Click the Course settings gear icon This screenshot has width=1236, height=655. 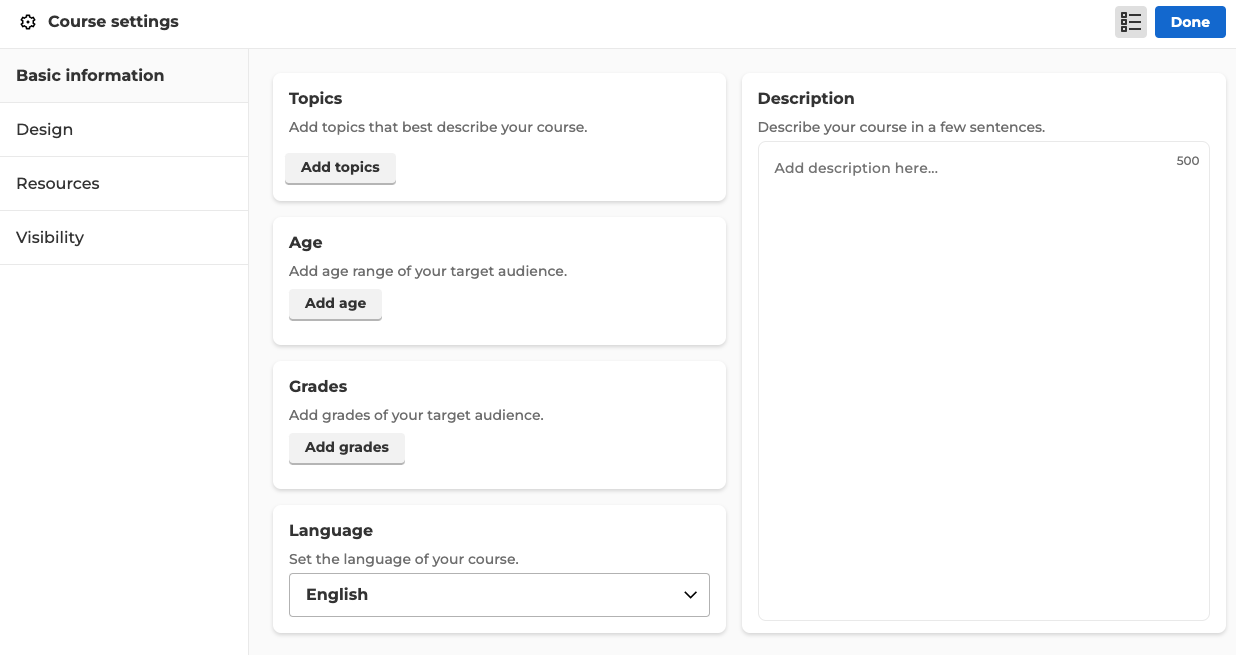pyautogui.click(x=28, y=22)
